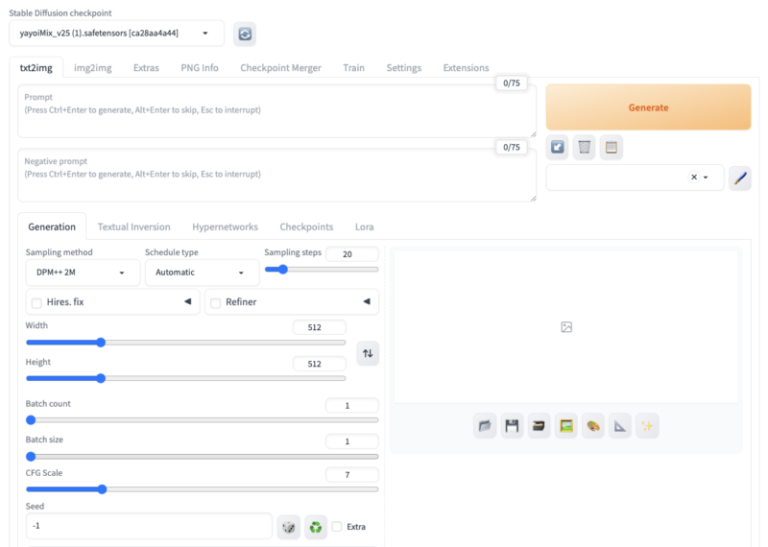The image size is (768, 547).
Task: Open the images output folder icon
Action: coord(485,426)
